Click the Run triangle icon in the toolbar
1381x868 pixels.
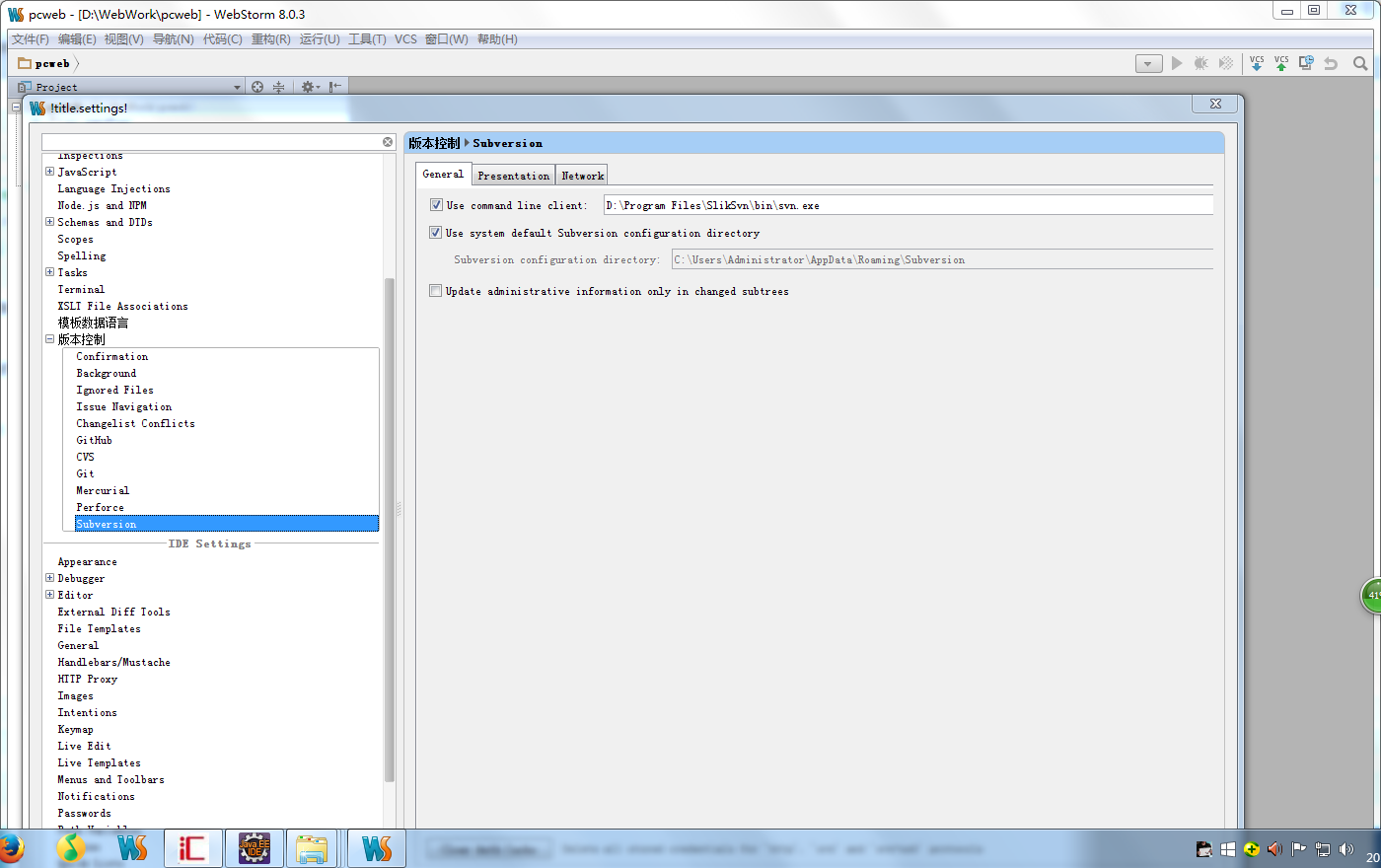[x=1176, y=63]
